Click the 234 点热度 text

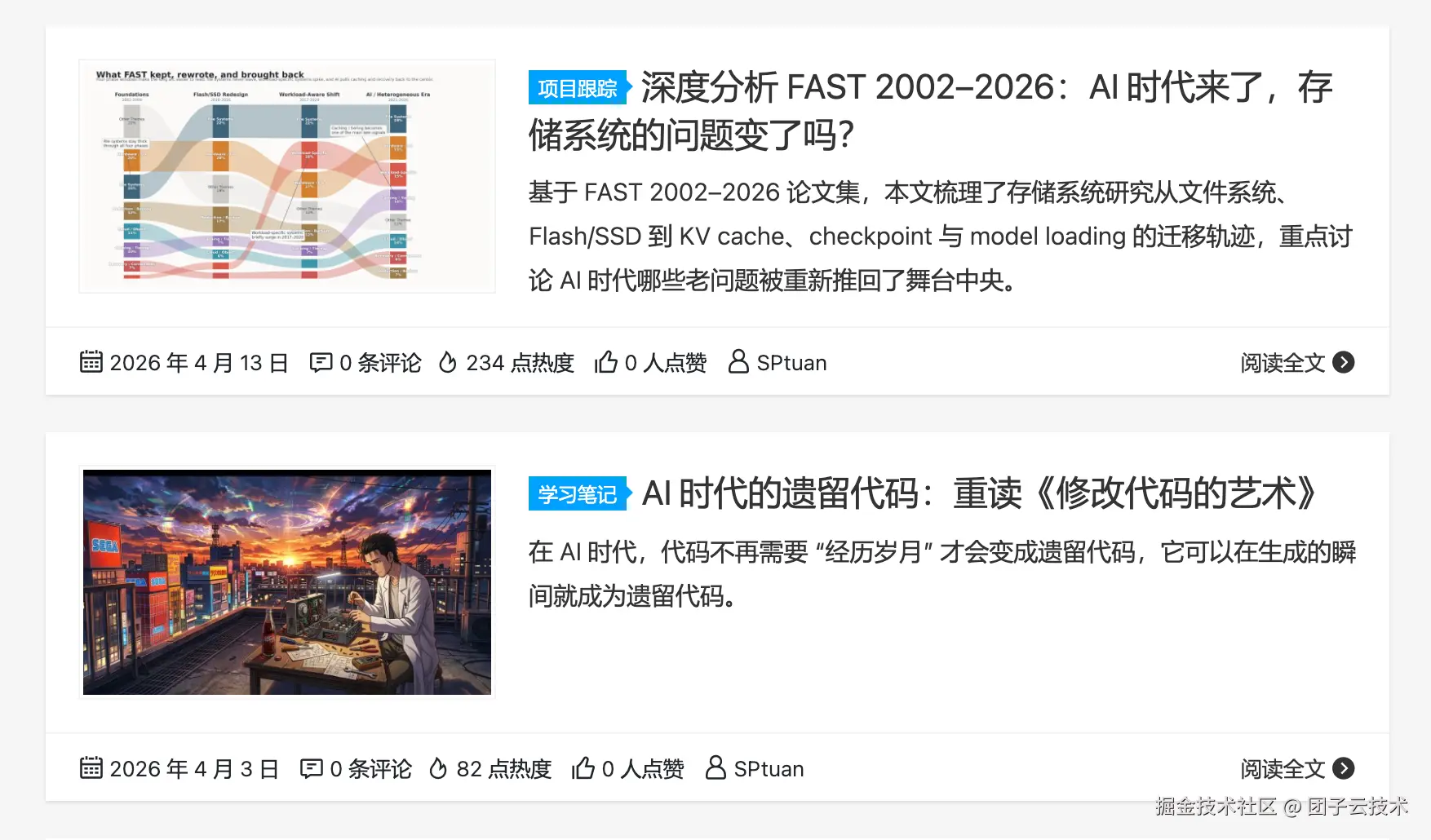tap(520, 363)
